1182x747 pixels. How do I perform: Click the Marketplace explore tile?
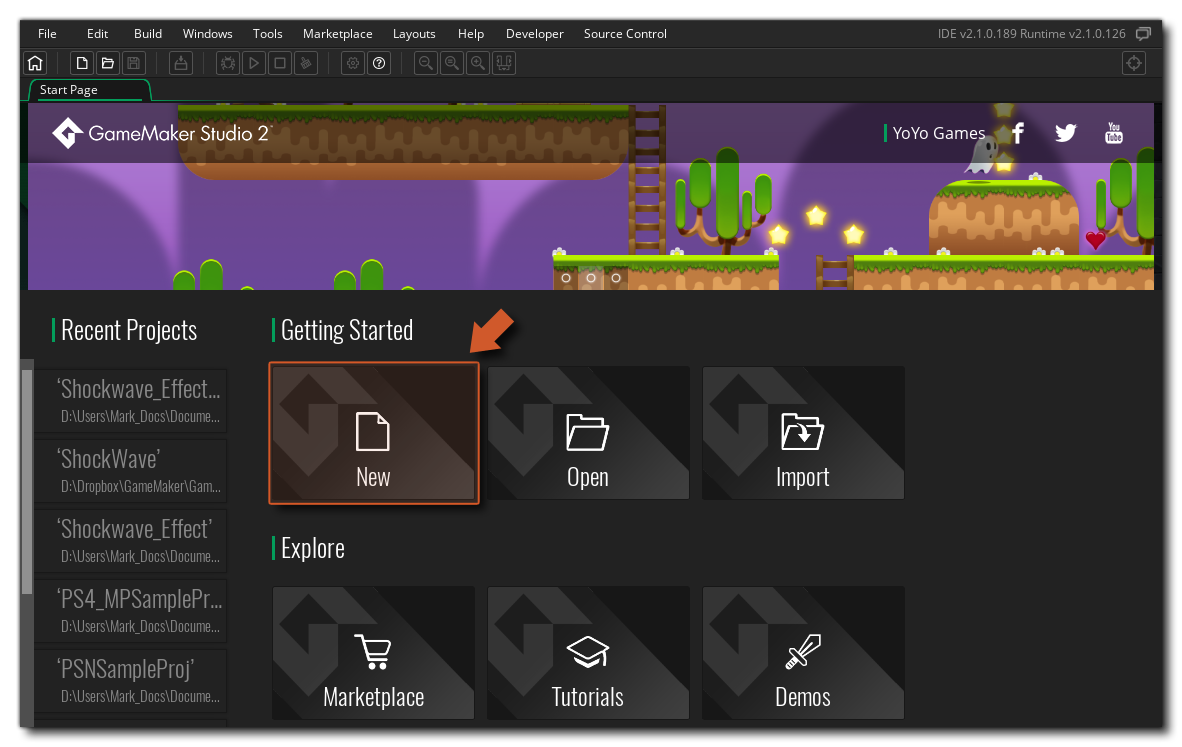pos(374,653)
